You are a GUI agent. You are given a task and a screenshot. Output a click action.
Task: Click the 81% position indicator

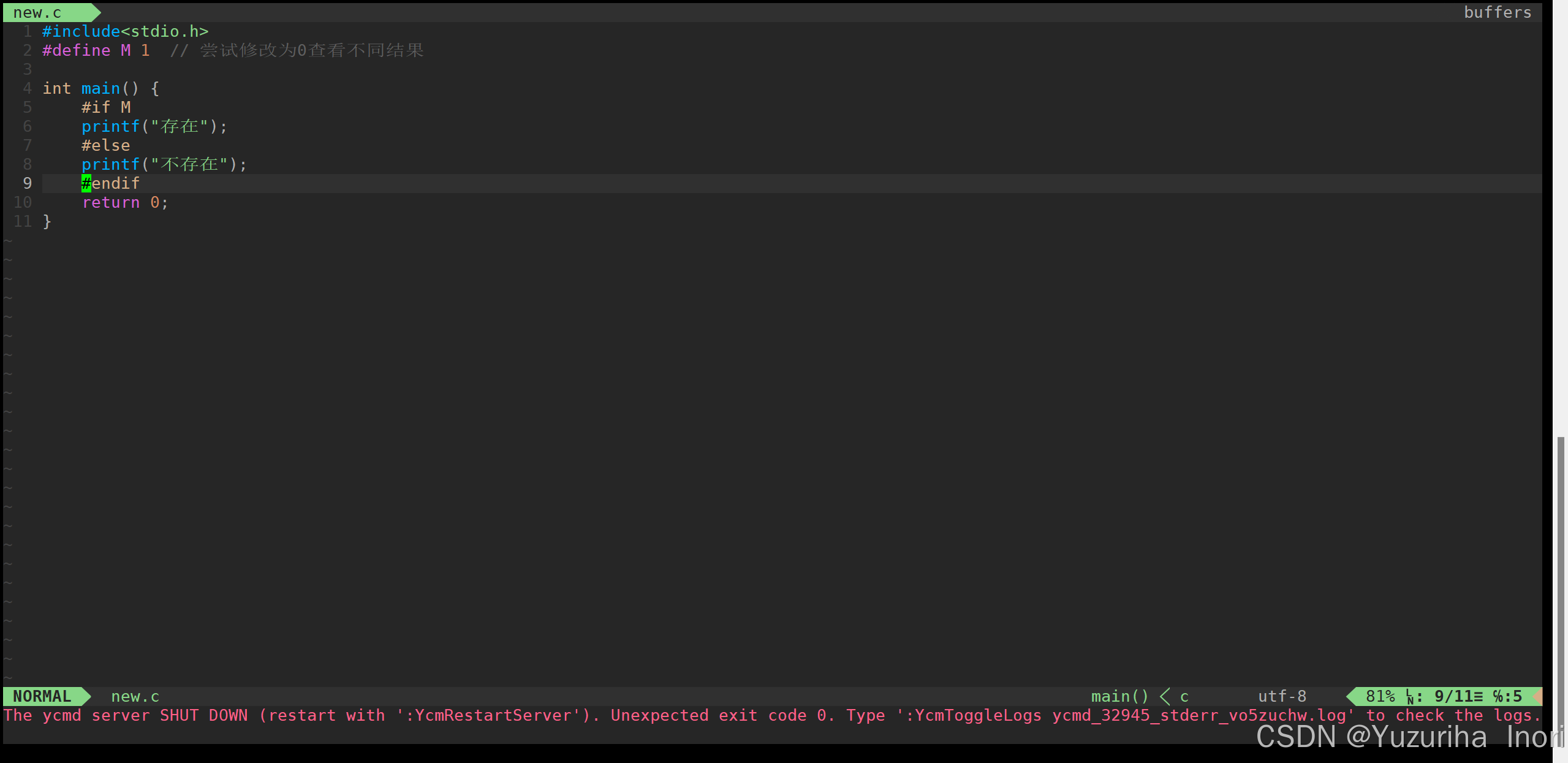click(1380, 696)
